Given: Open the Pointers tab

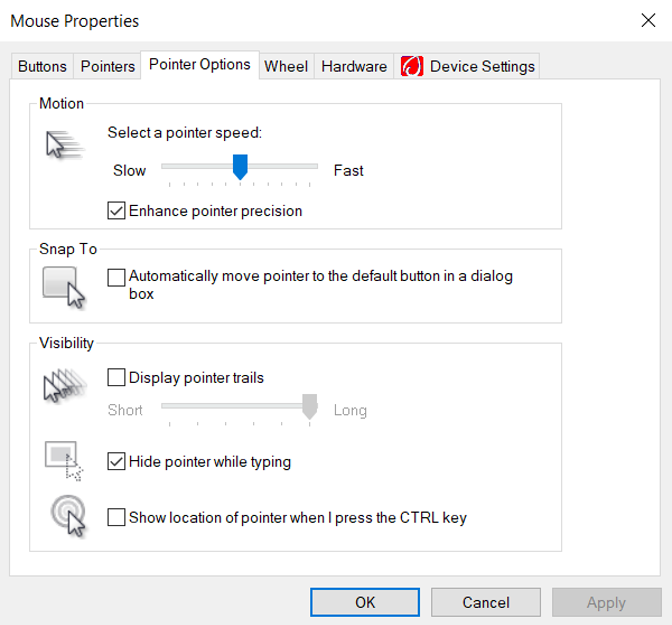Looking at the screenshot, I should (108, 66).
